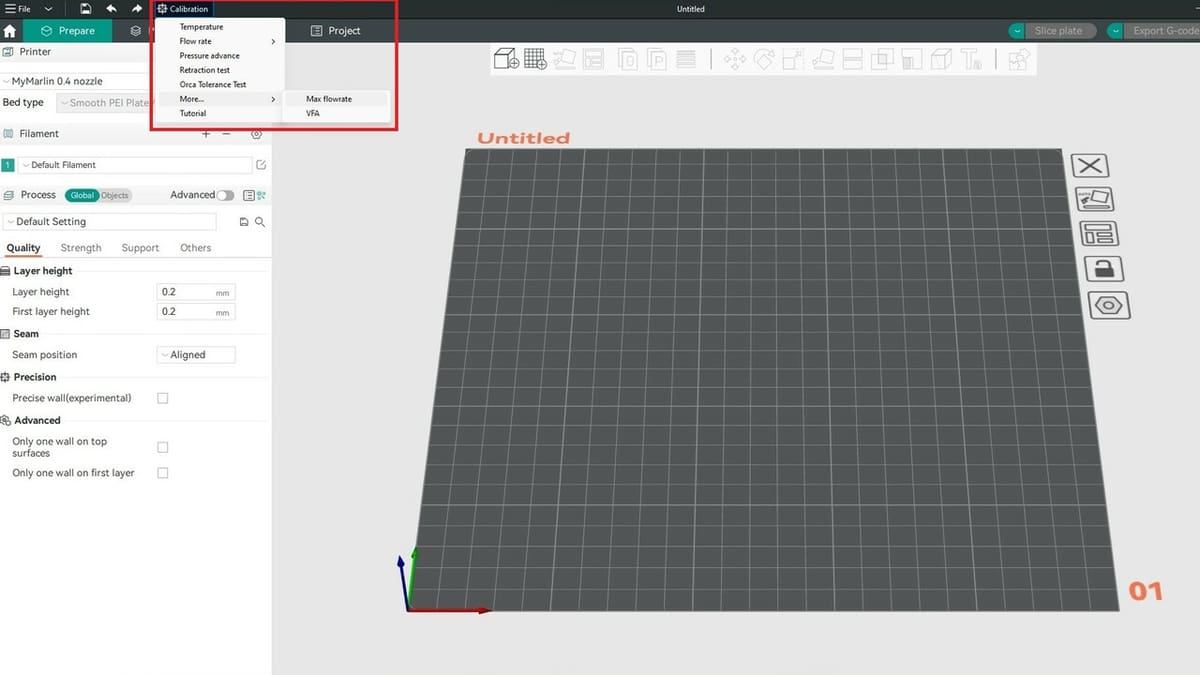Screen dimensions: 1200x675
Task: Click the save floppy disk icon in top bar
Action: click(x=86, y=9)
